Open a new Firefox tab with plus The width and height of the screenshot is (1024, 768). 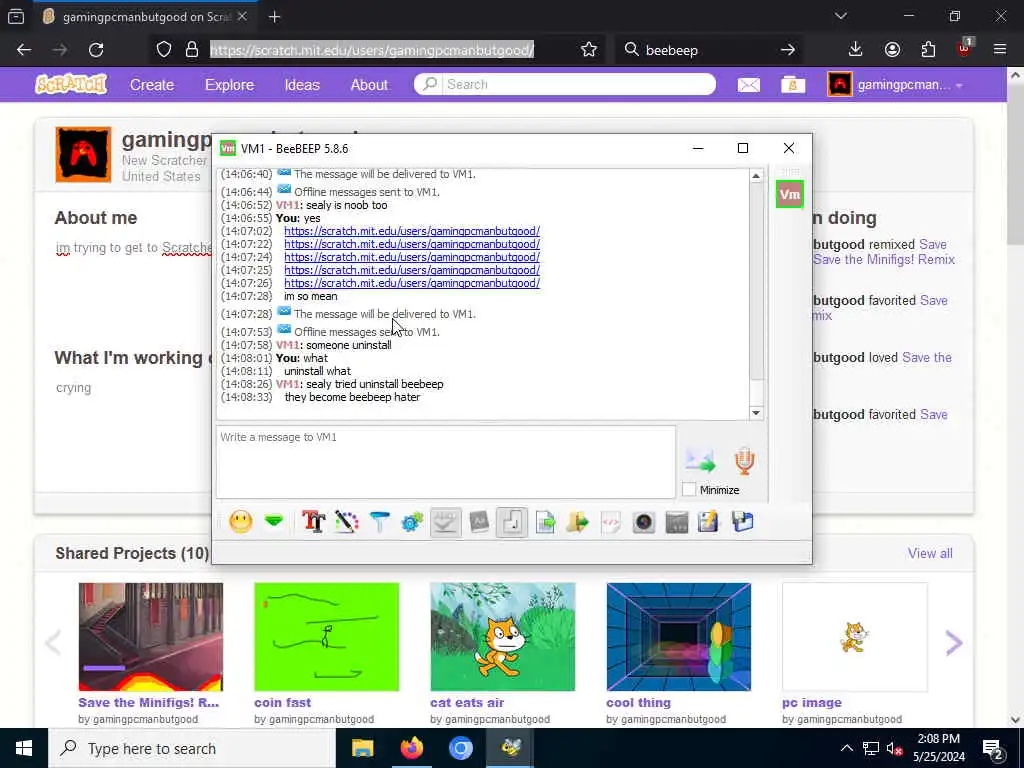(x=275, y=17)
